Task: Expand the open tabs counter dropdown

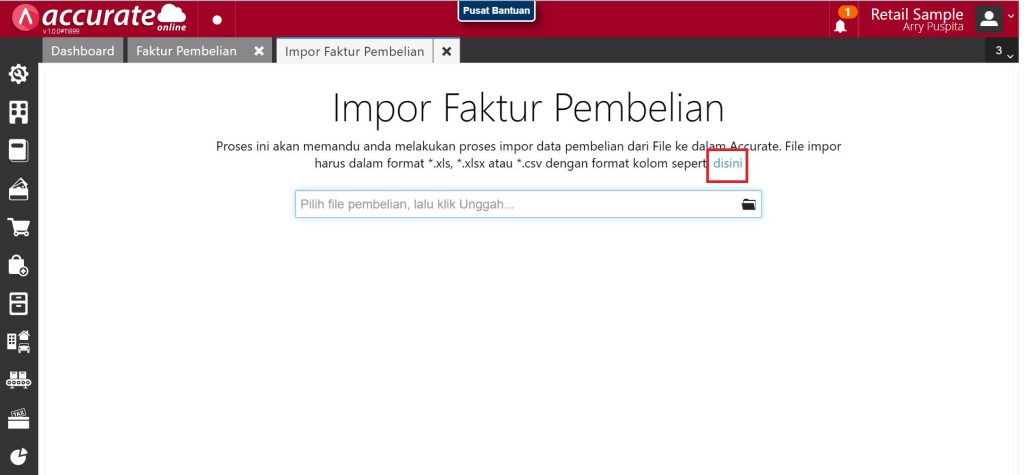Action: (x=1004, y=51)
